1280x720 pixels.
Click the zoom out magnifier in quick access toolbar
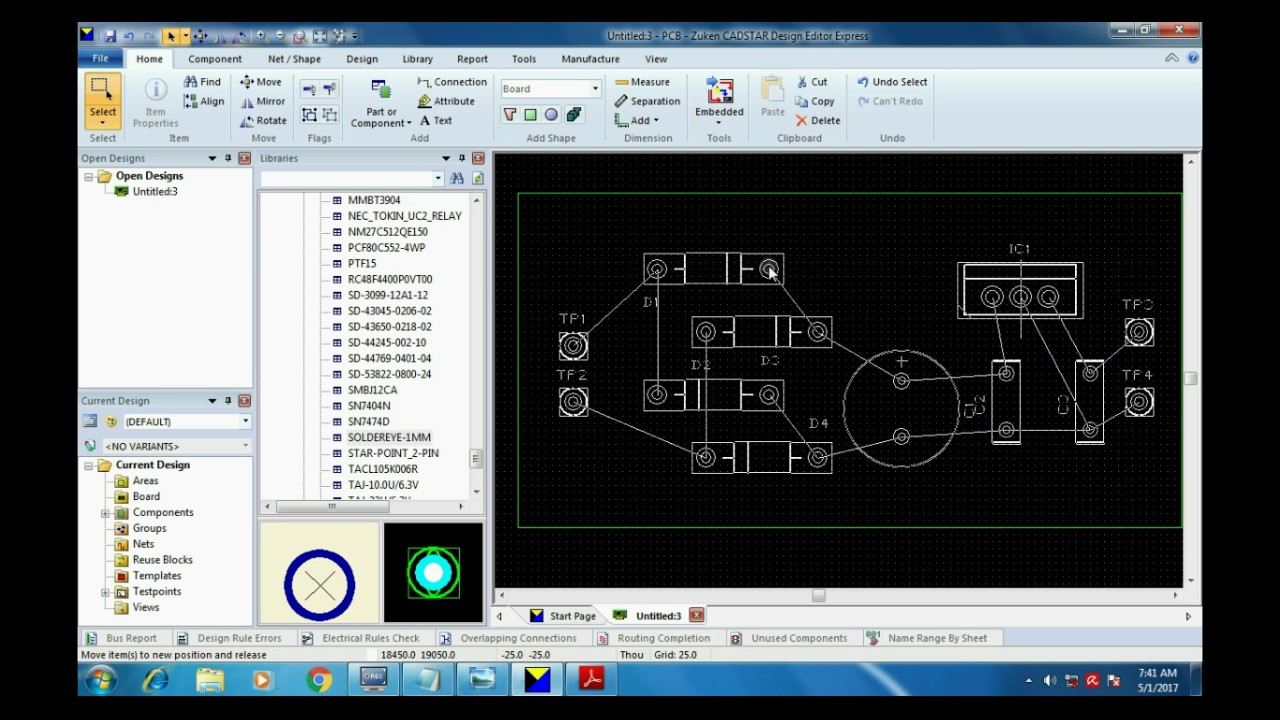[280, 36]
